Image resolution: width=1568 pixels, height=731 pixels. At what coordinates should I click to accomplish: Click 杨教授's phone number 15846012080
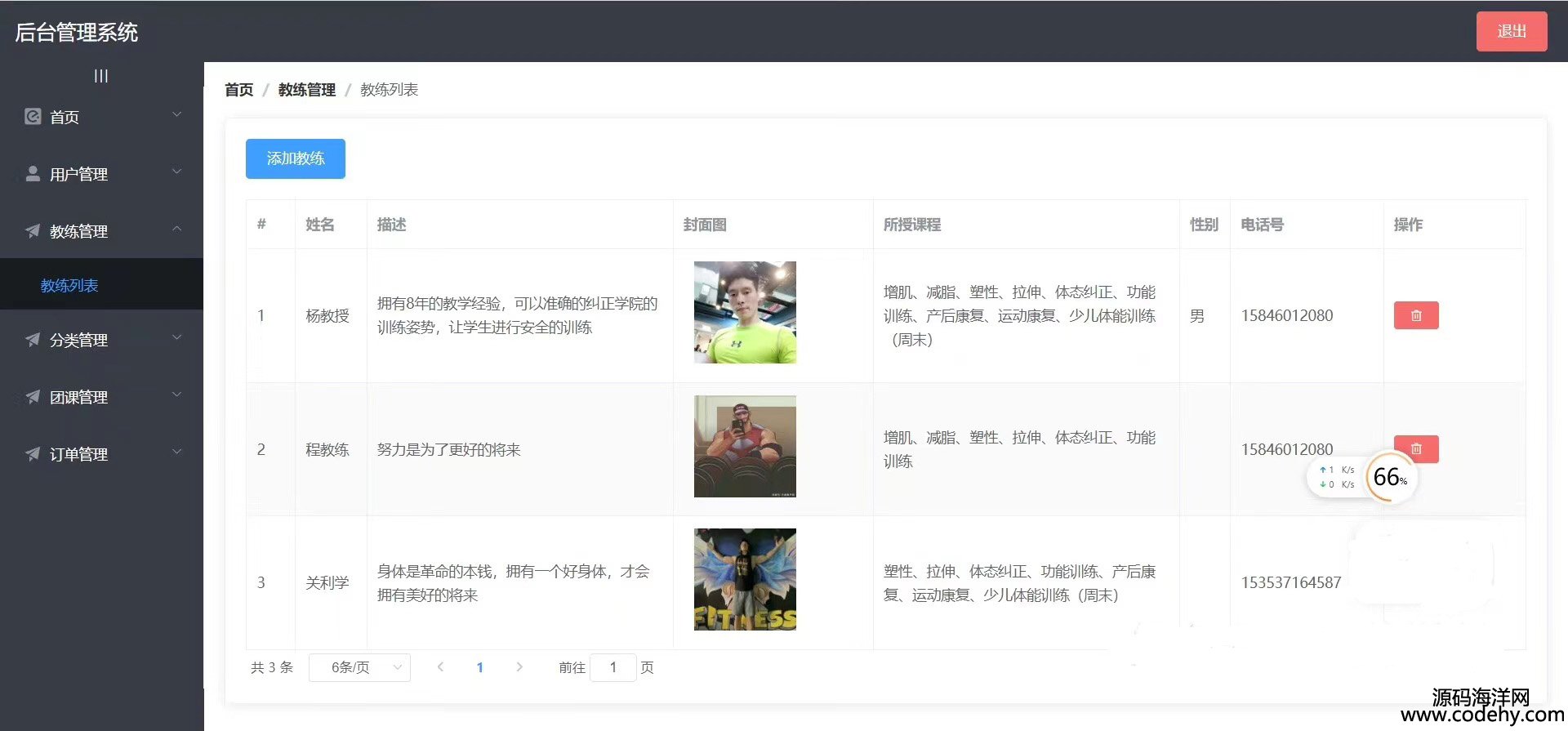[1287, 315]
